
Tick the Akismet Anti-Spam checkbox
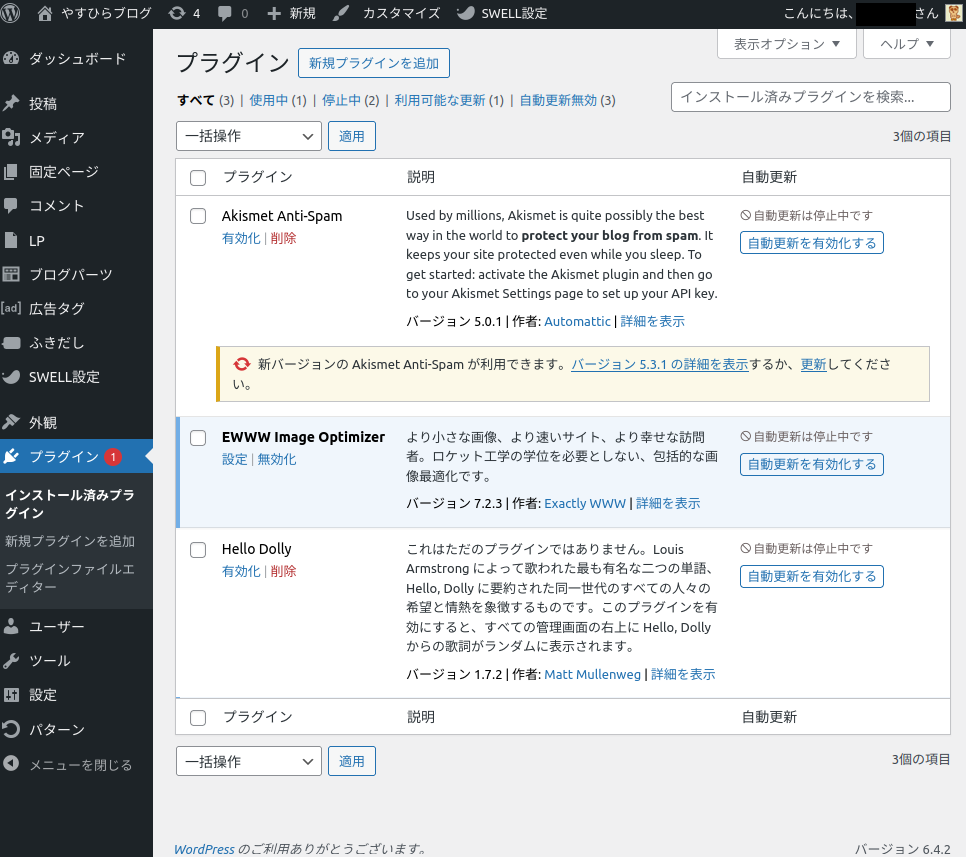198,216
